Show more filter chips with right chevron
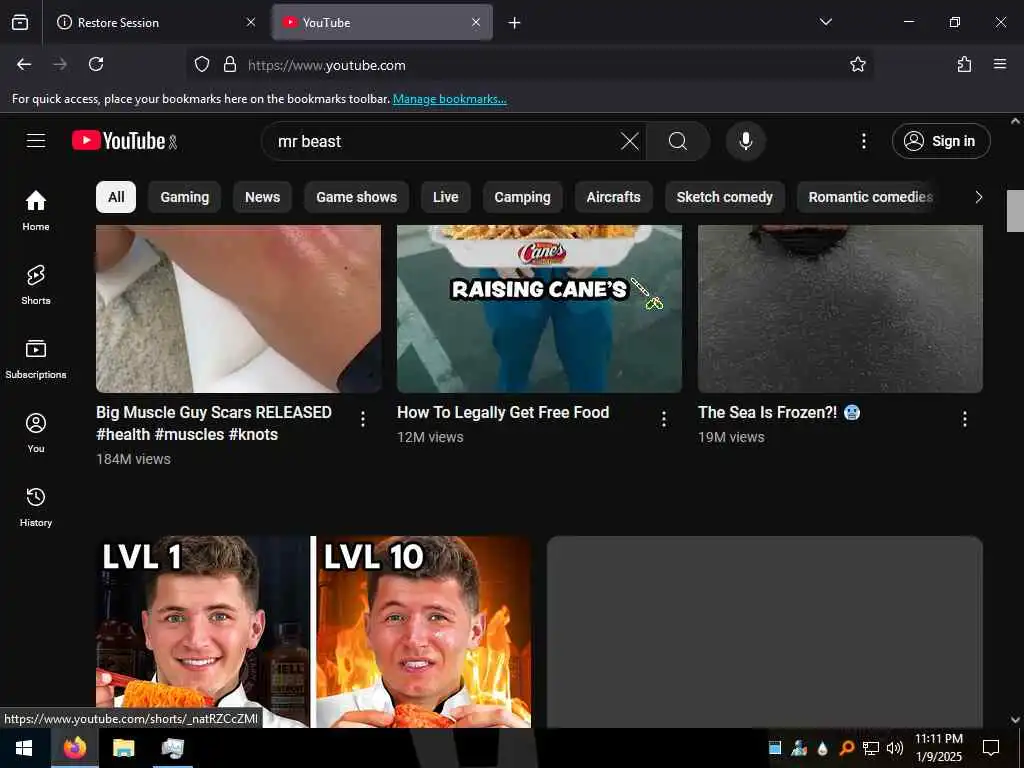 pos(978,197)
